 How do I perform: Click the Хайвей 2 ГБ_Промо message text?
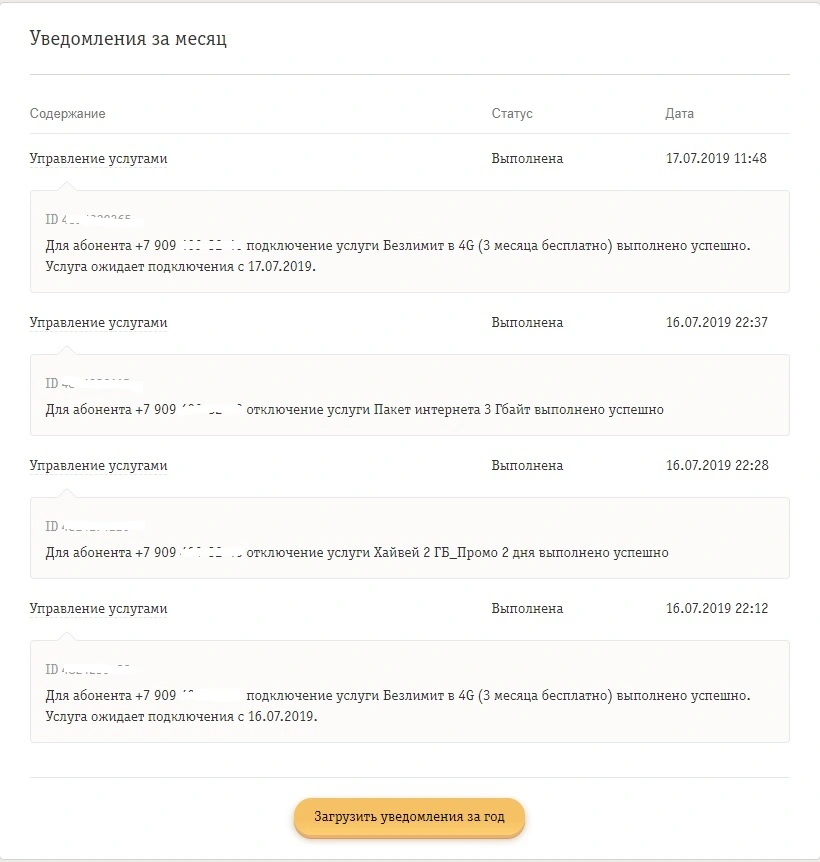[357, 552]
